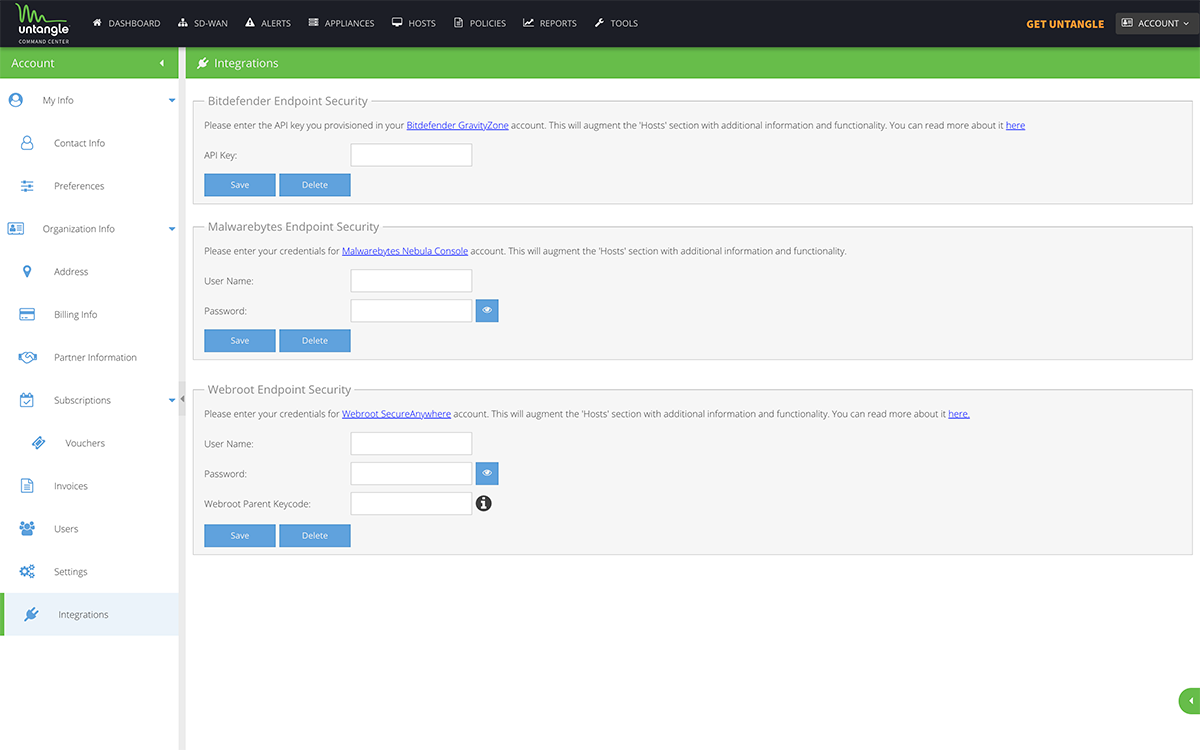Focus the Webroot Password field

(x=411, y=474)
